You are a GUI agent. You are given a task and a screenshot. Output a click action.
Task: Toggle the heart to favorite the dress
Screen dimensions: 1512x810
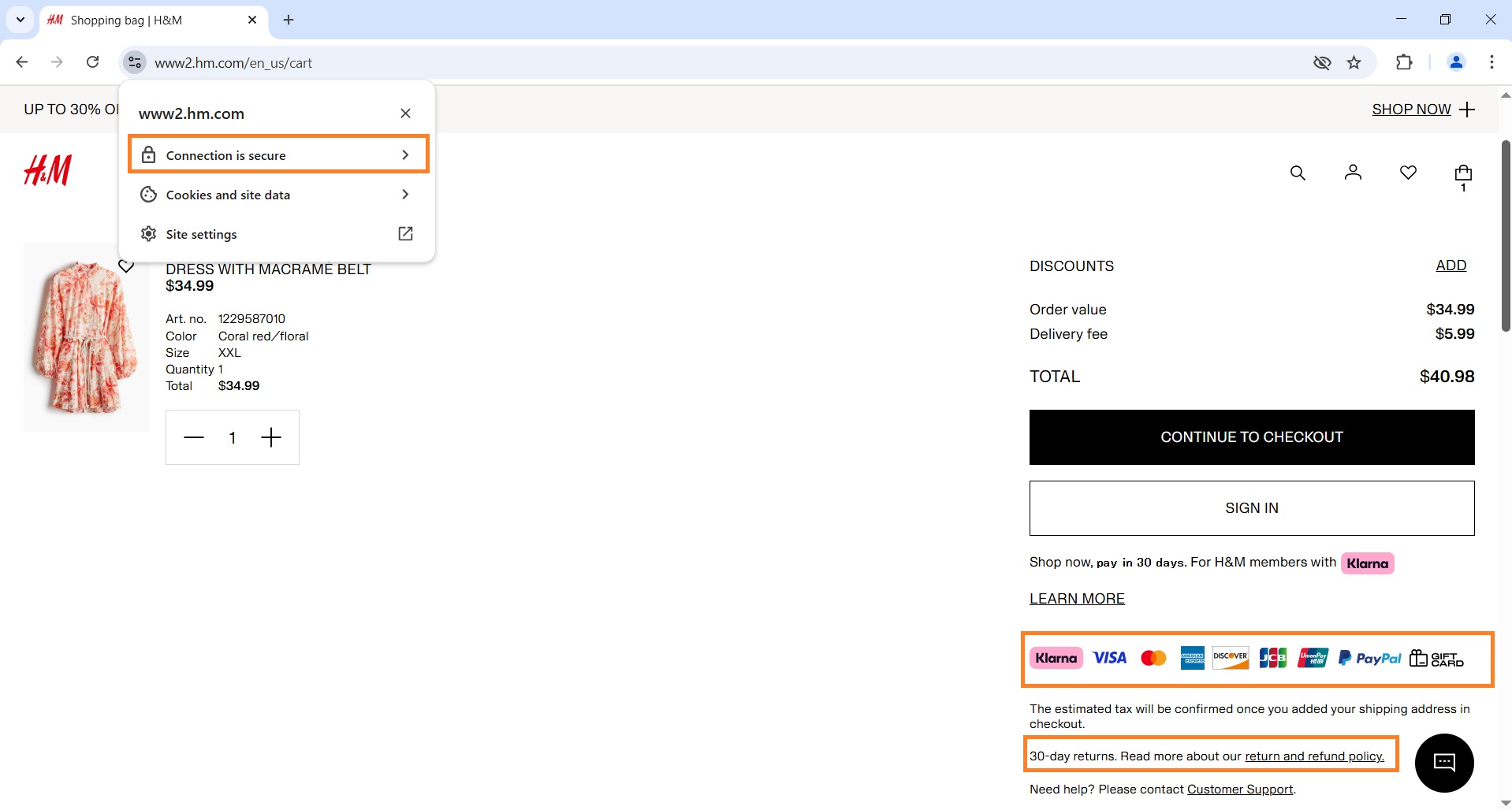coord(127,266)
